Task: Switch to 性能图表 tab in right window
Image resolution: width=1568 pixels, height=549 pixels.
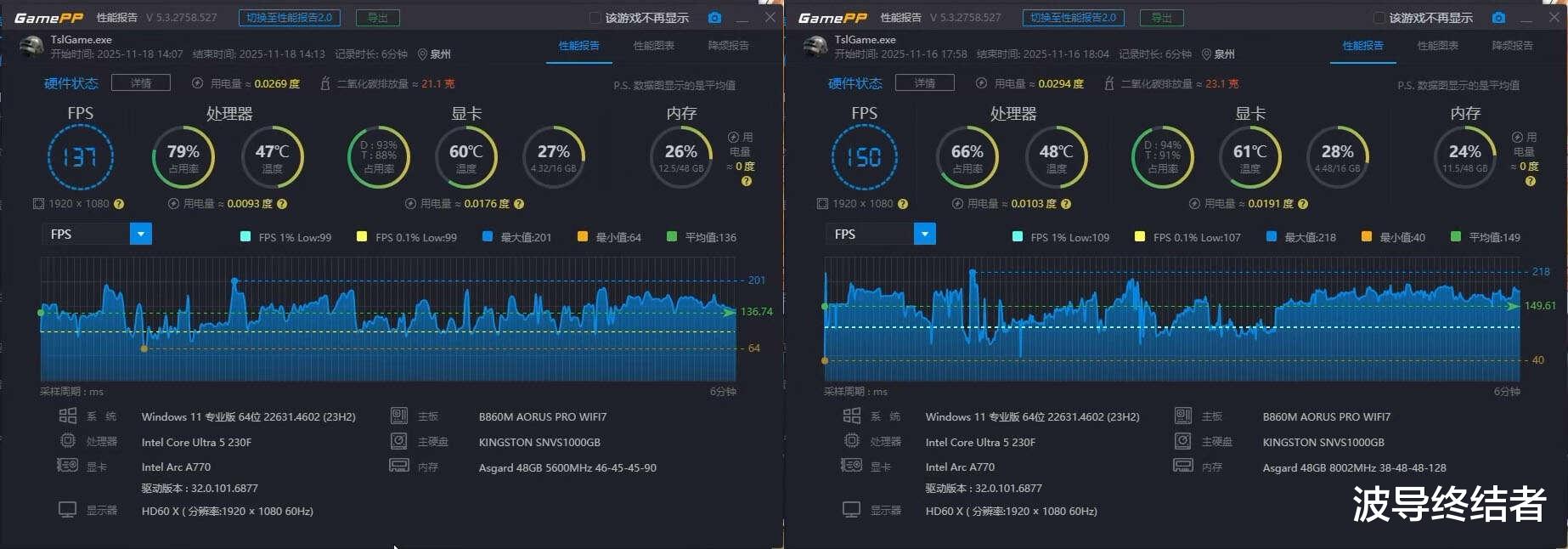Action: point(1438,46)
